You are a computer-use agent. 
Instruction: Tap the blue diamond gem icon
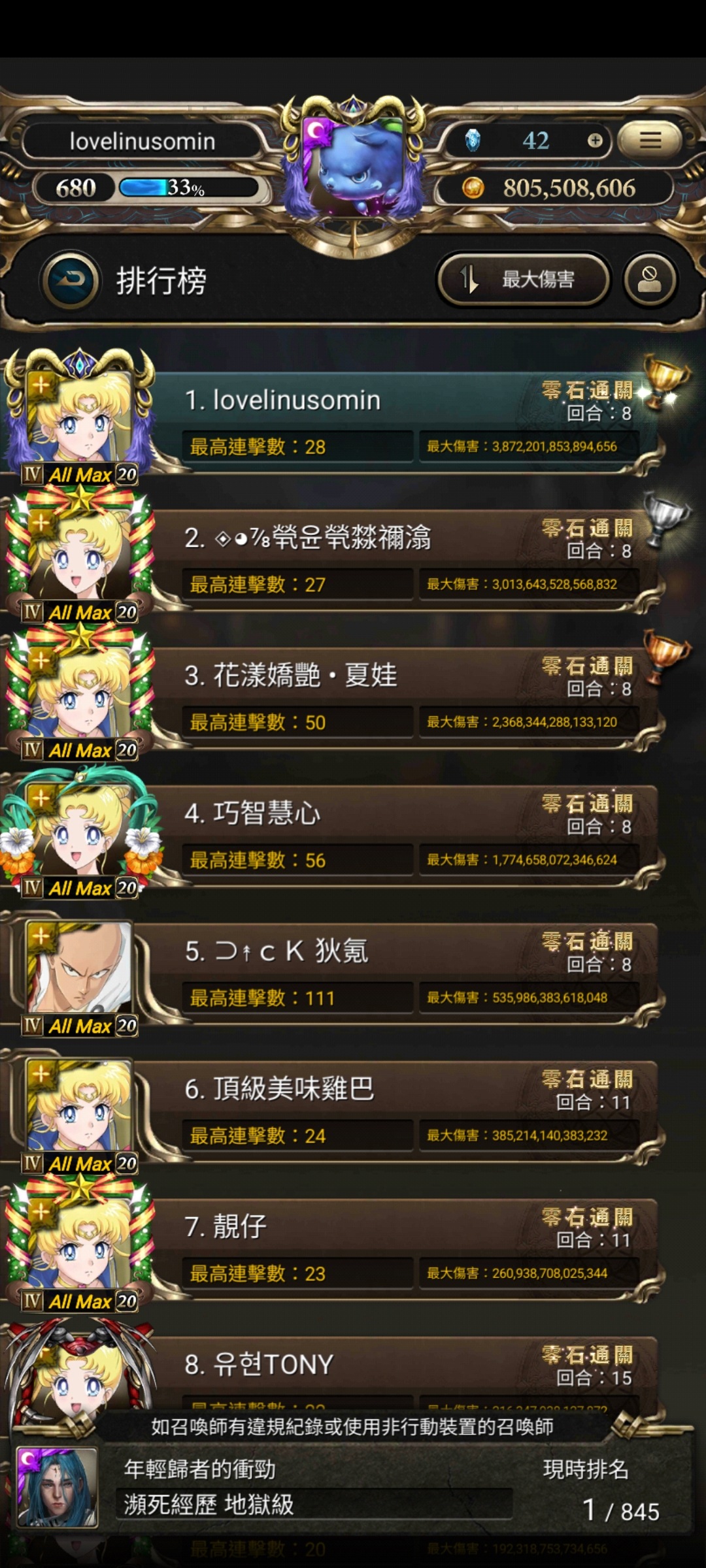pos(472,140)
